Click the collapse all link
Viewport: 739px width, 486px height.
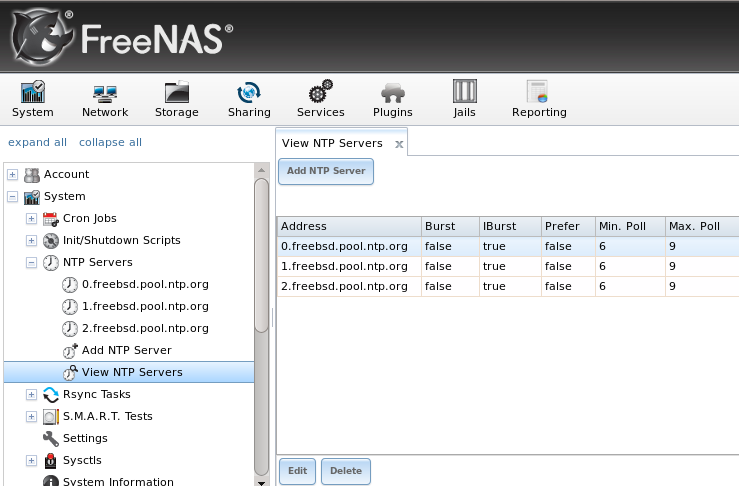(x=110, y=142)
